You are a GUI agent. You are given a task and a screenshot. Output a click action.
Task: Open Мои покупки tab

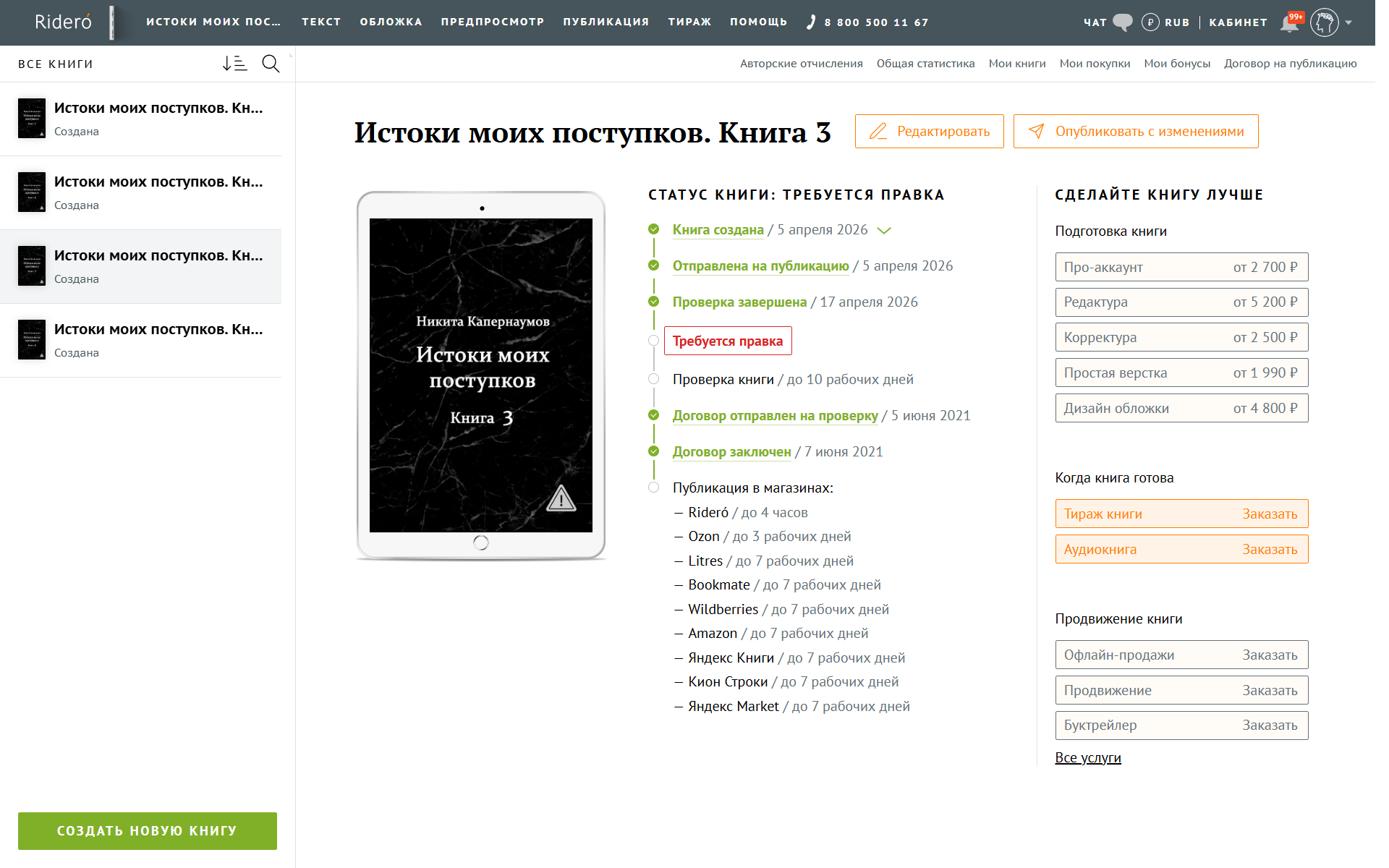tap(1095, 64)
